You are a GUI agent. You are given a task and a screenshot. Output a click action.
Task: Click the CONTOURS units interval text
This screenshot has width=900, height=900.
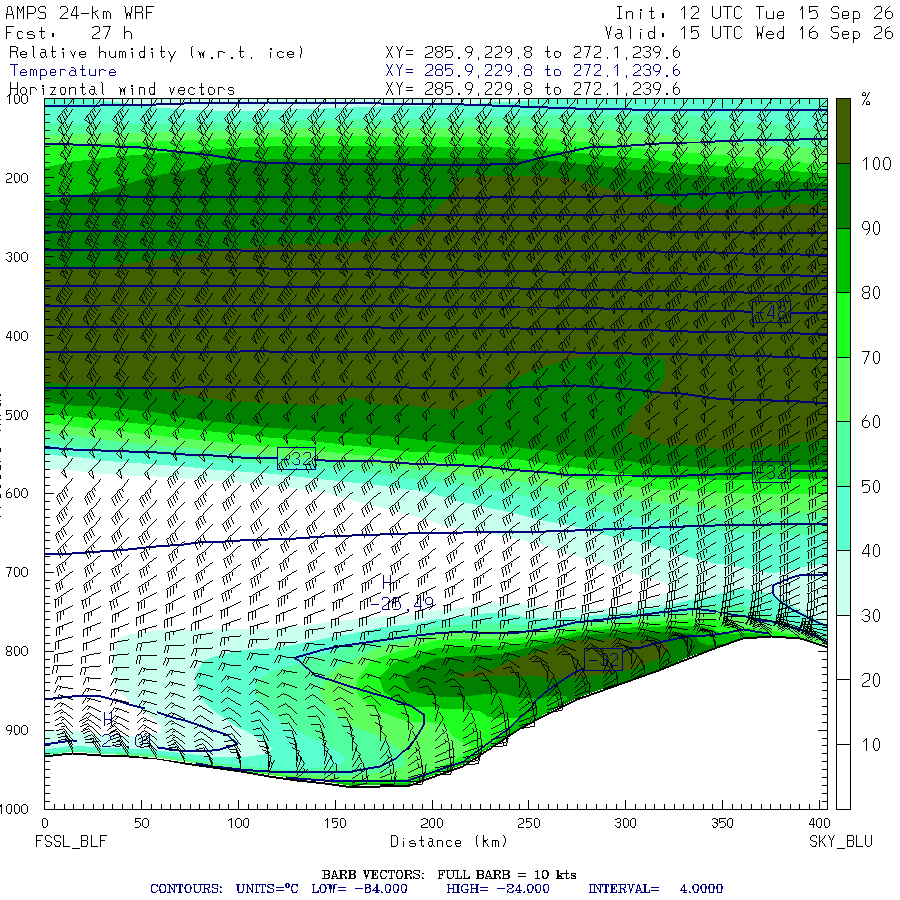click(x=436, y=889)
